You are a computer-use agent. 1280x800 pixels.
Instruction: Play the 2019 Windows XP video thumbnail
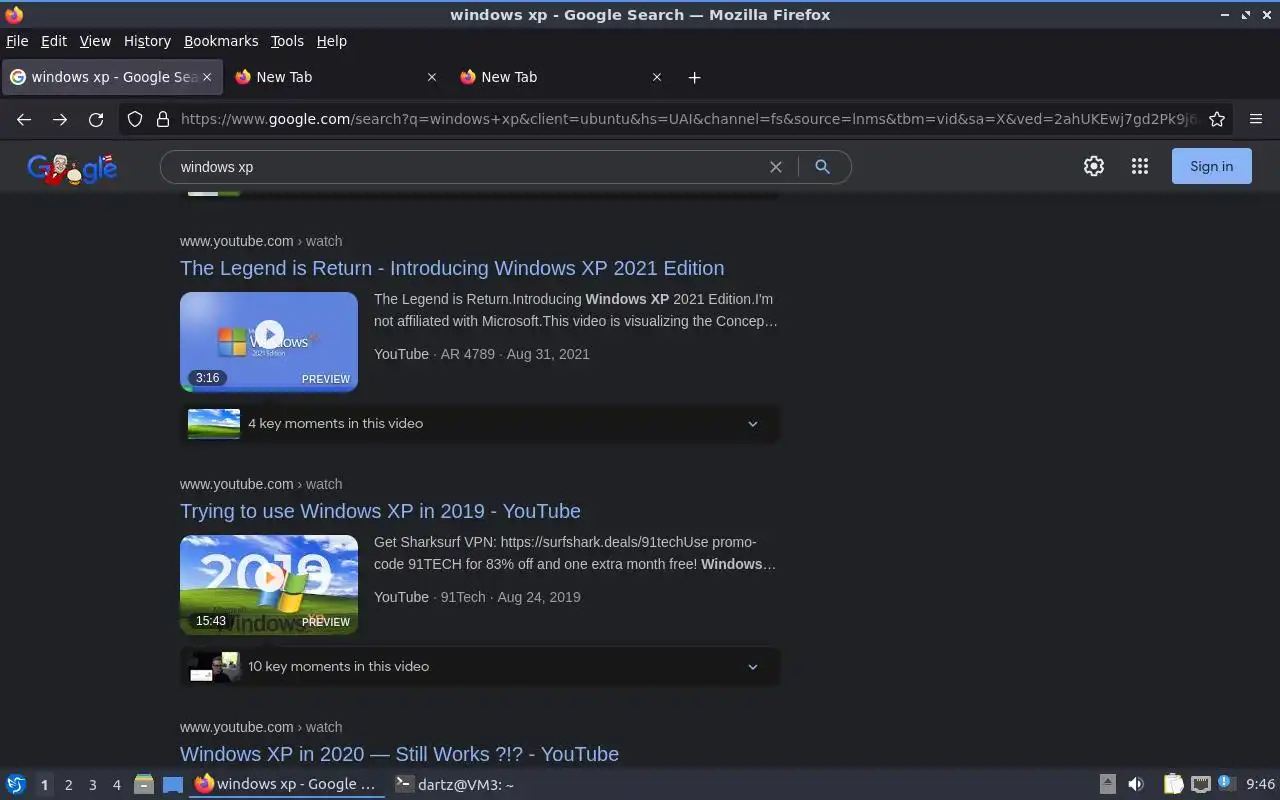(x=269, y=585)
